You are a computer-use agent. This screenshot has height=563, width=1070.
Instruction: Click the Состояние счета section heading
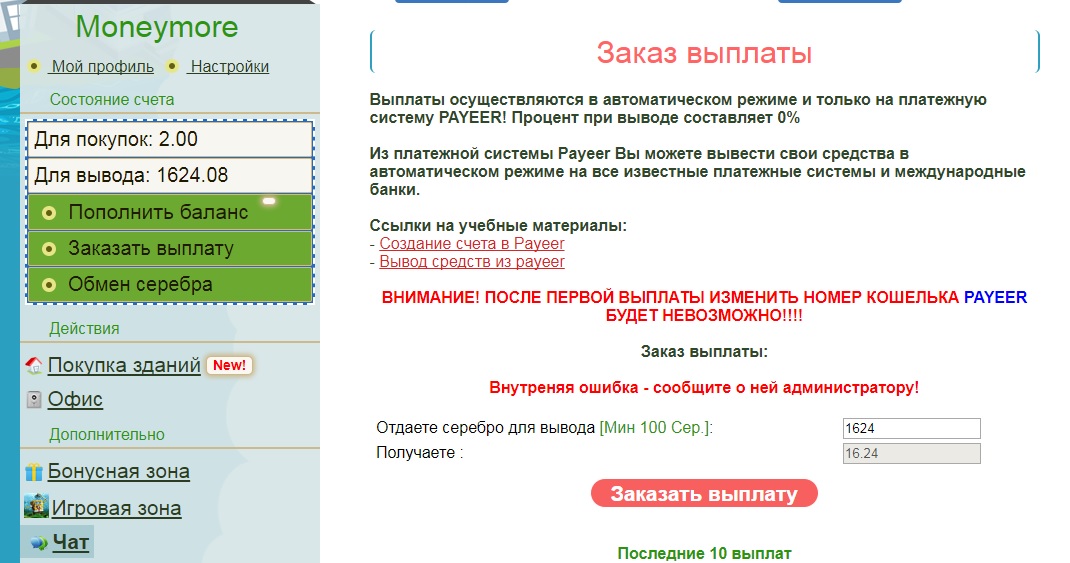point(112,100)
